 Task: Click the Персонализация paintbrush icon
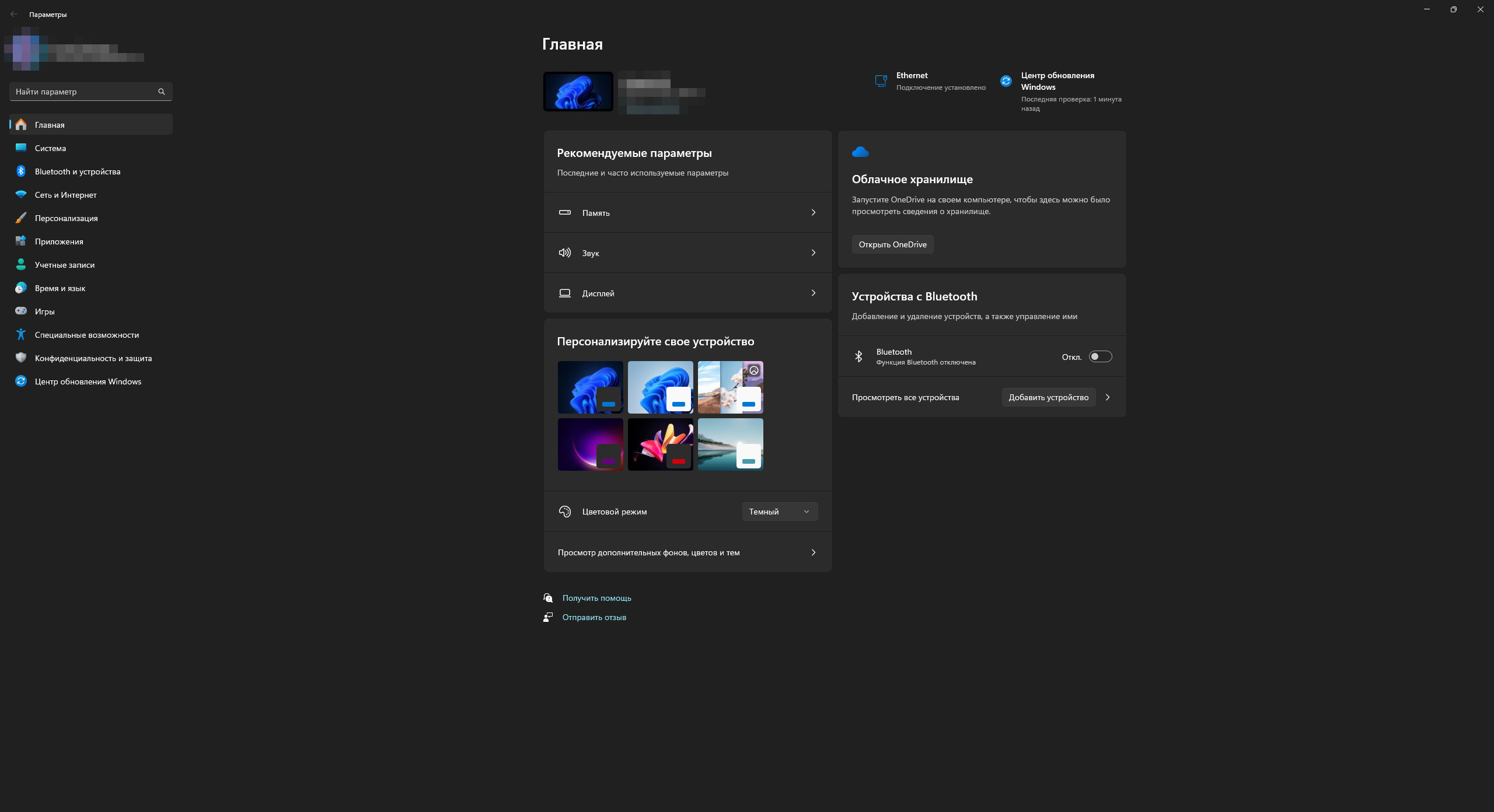[x=21, y=218]
